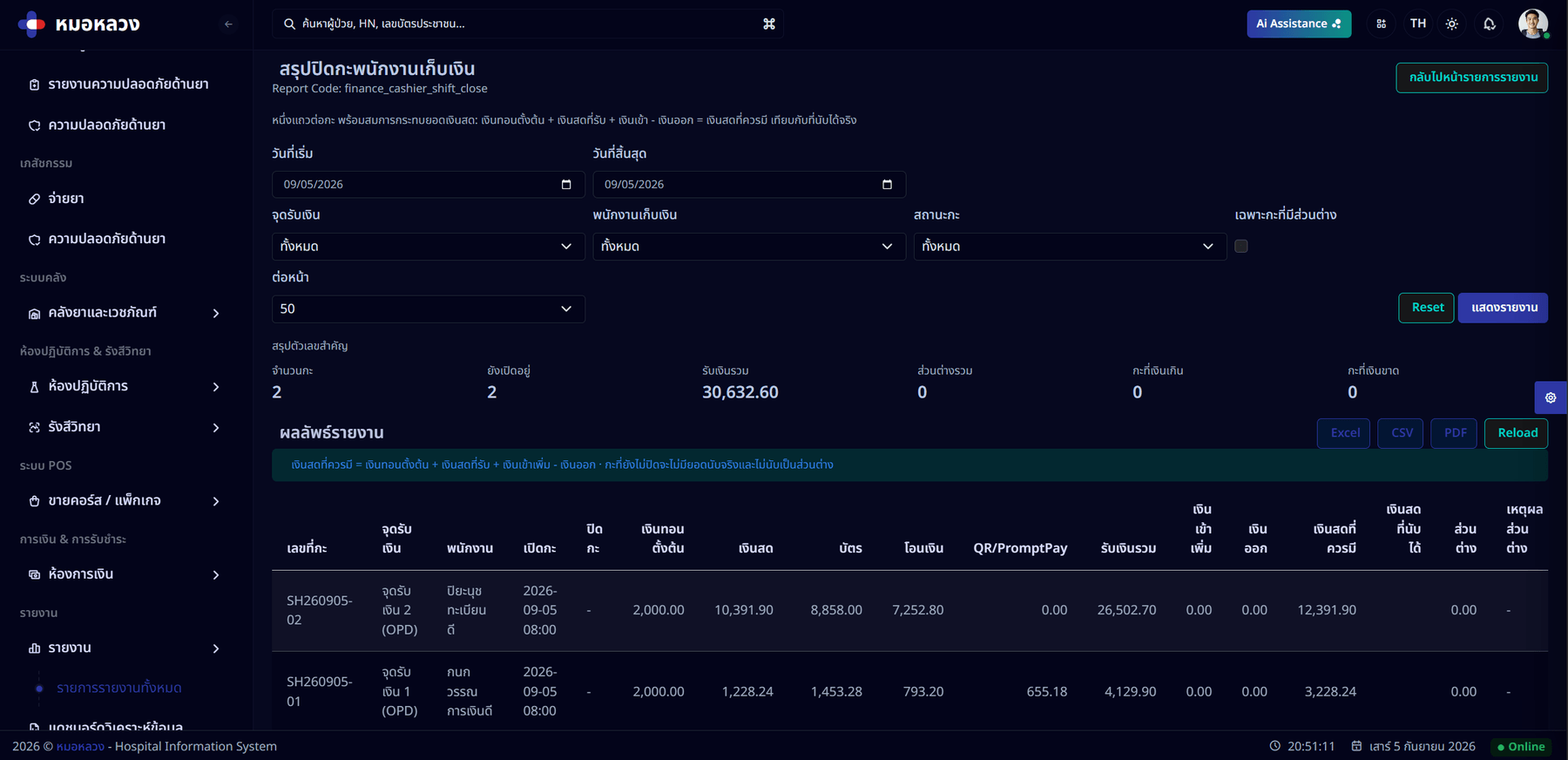This screenshot has height=760, width=1568.
Task: Click the ขายคอร์ส / แพ็กเกจ bag icon
Action: coord(34,501)
